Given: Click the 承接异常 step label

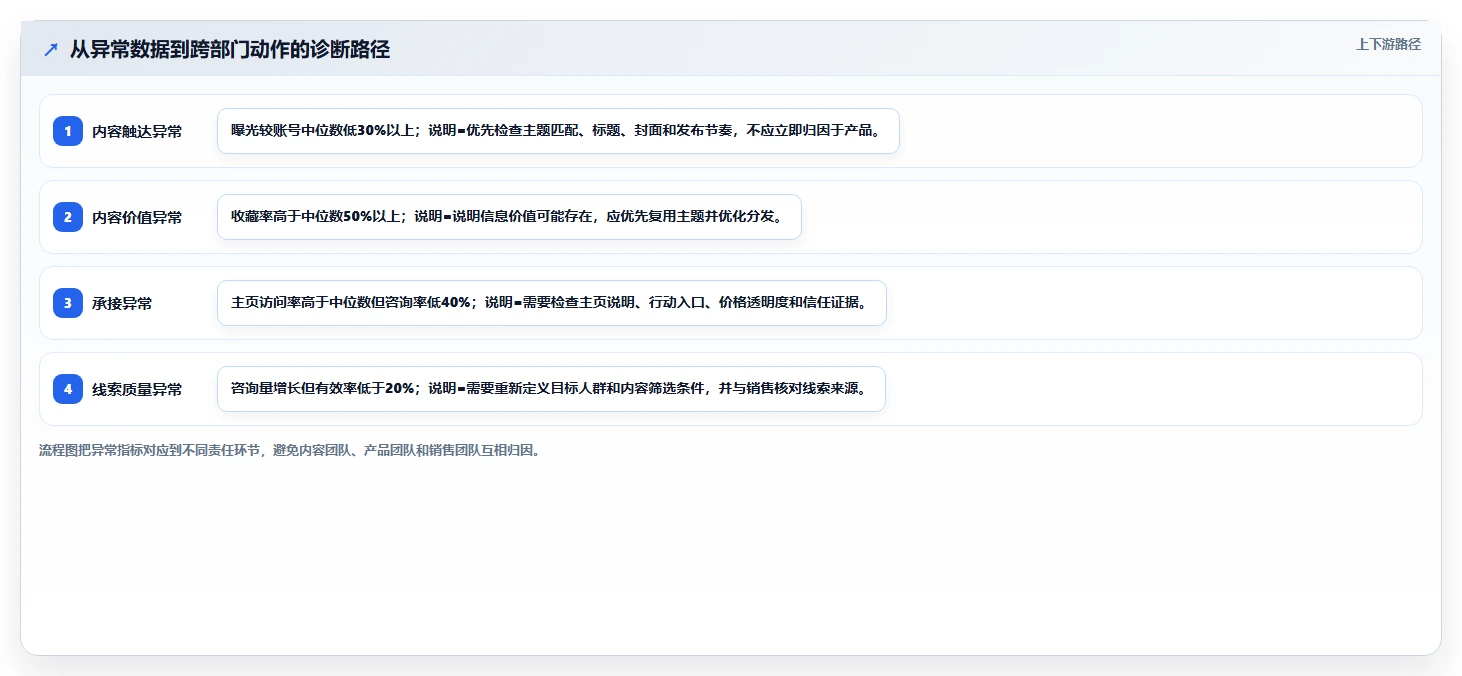Looking at the screenshot, I should click(122, 303).
